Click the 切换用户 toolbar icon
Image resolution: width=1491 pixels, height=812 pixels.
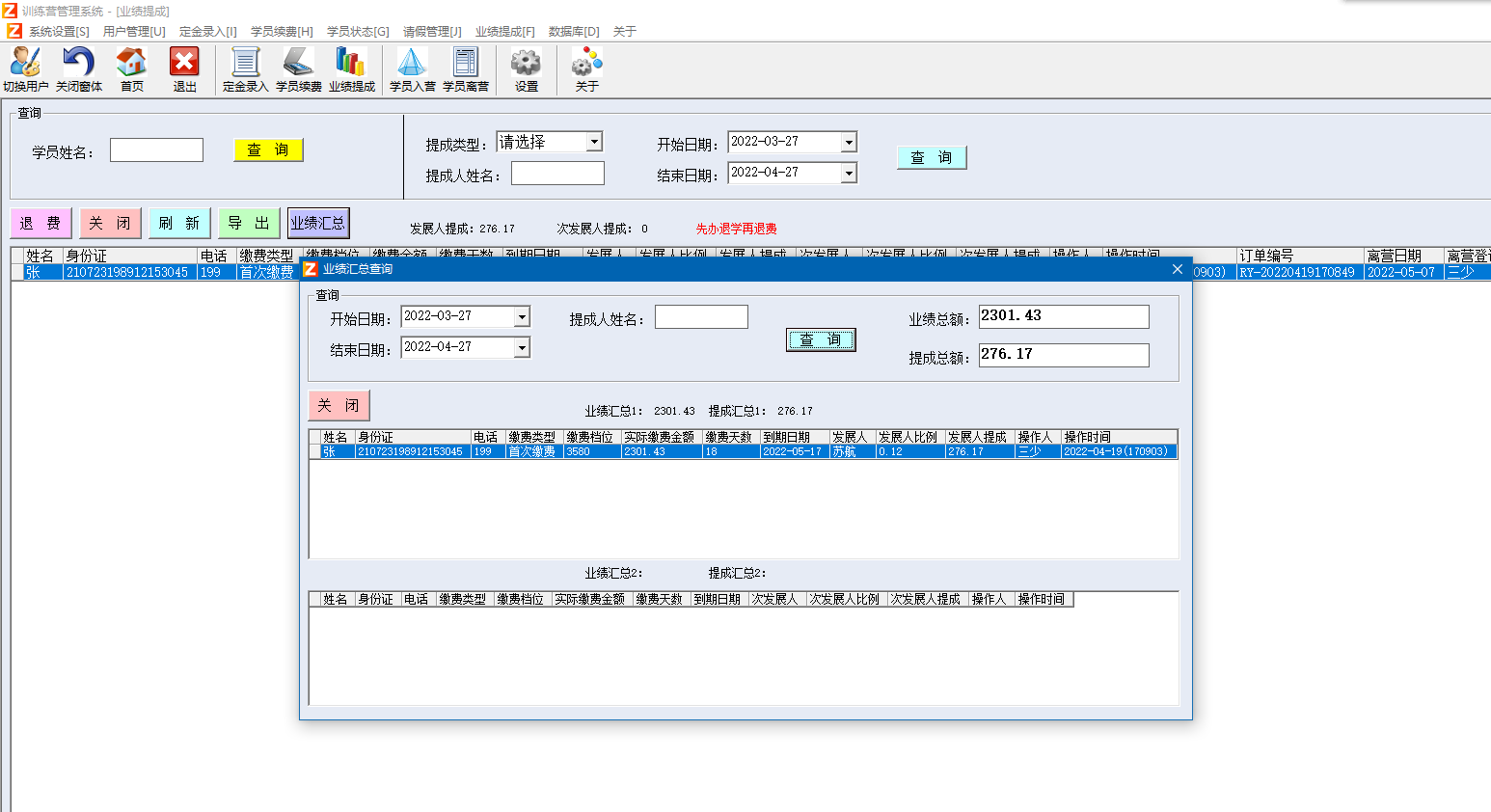click(25, 69)
